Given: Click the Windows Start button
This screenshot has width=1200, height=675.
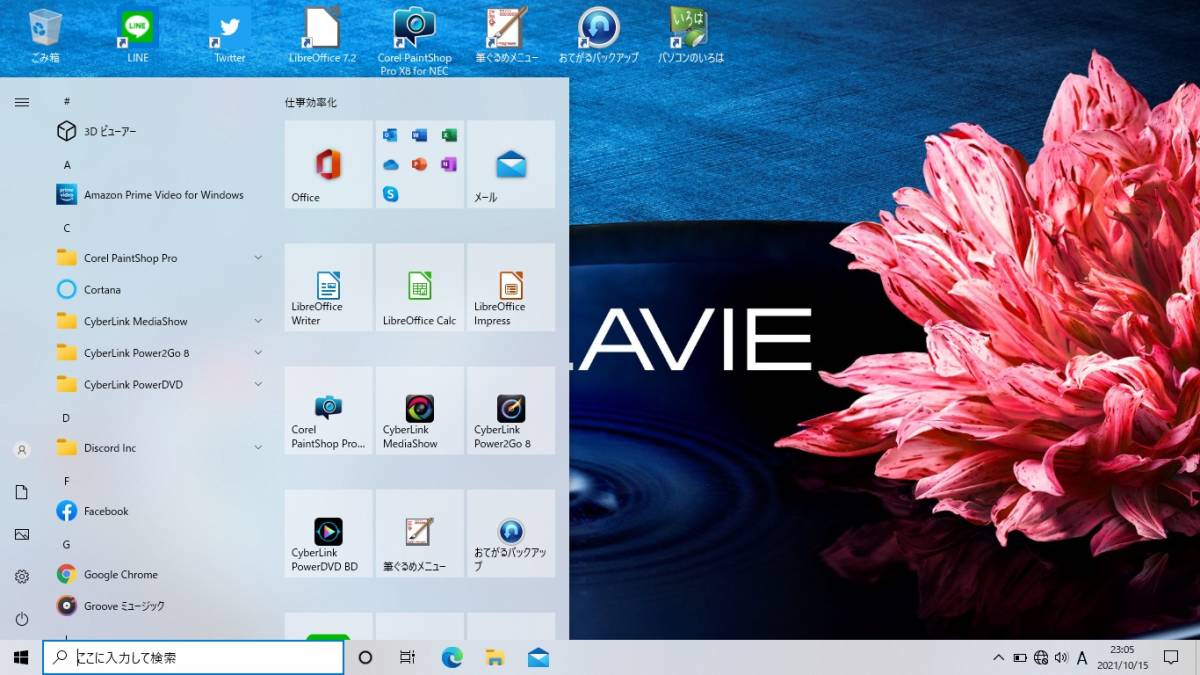Looking at the screenshot, I should coord(20,657).
